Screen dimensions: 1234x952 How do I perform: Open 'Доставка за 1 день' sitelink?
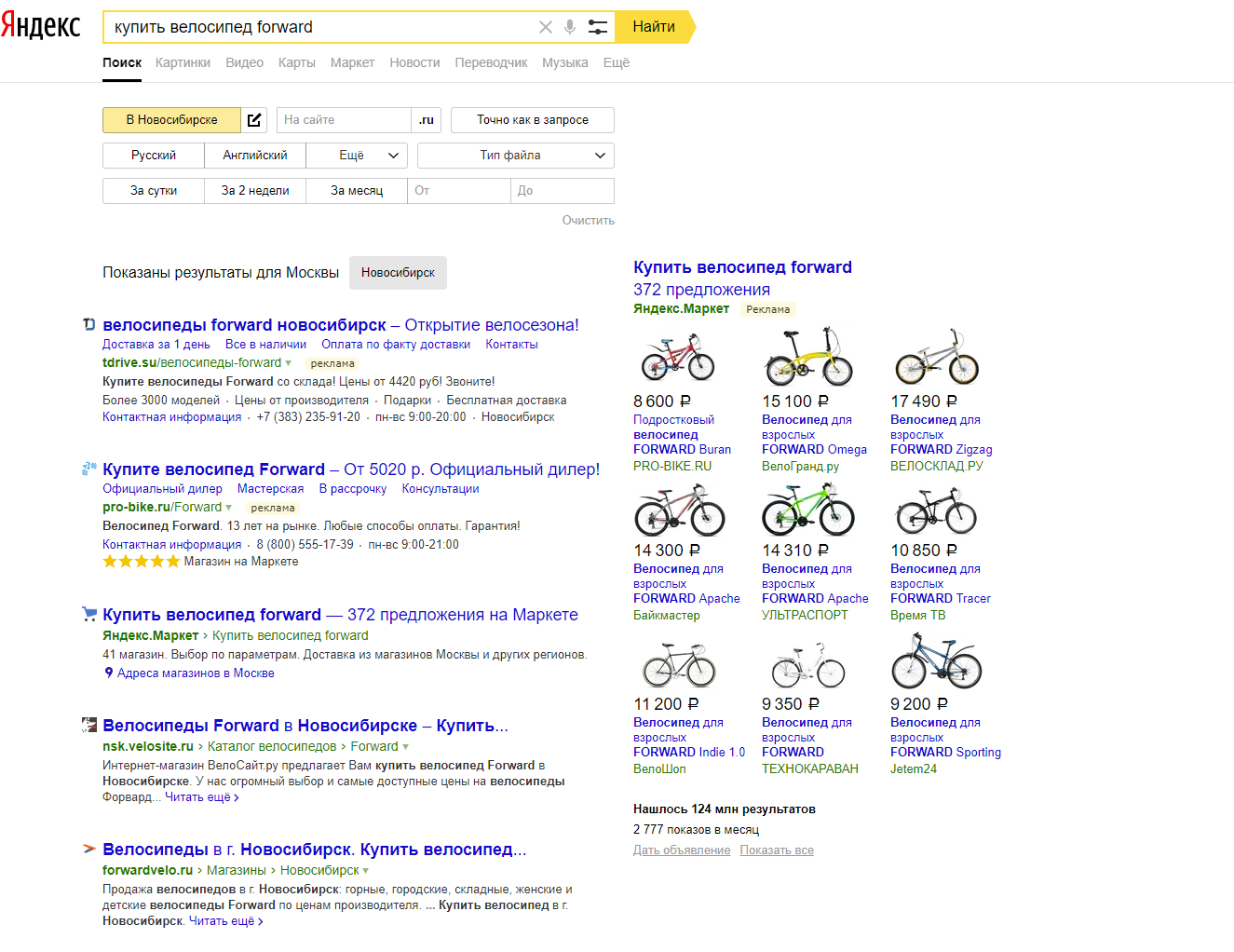[156, 345]
